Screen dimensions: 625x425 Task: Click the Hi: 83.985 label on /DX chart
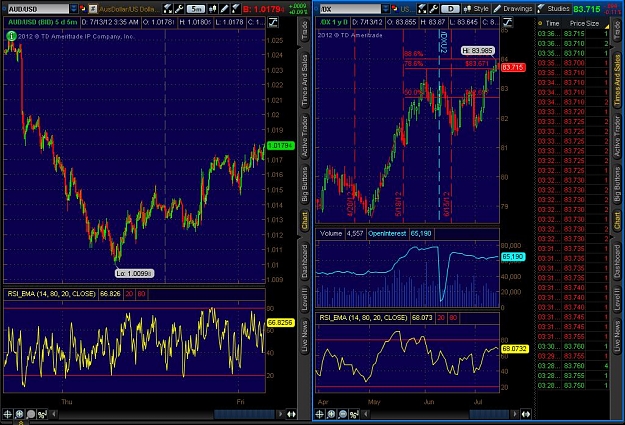tap(478, 51)
